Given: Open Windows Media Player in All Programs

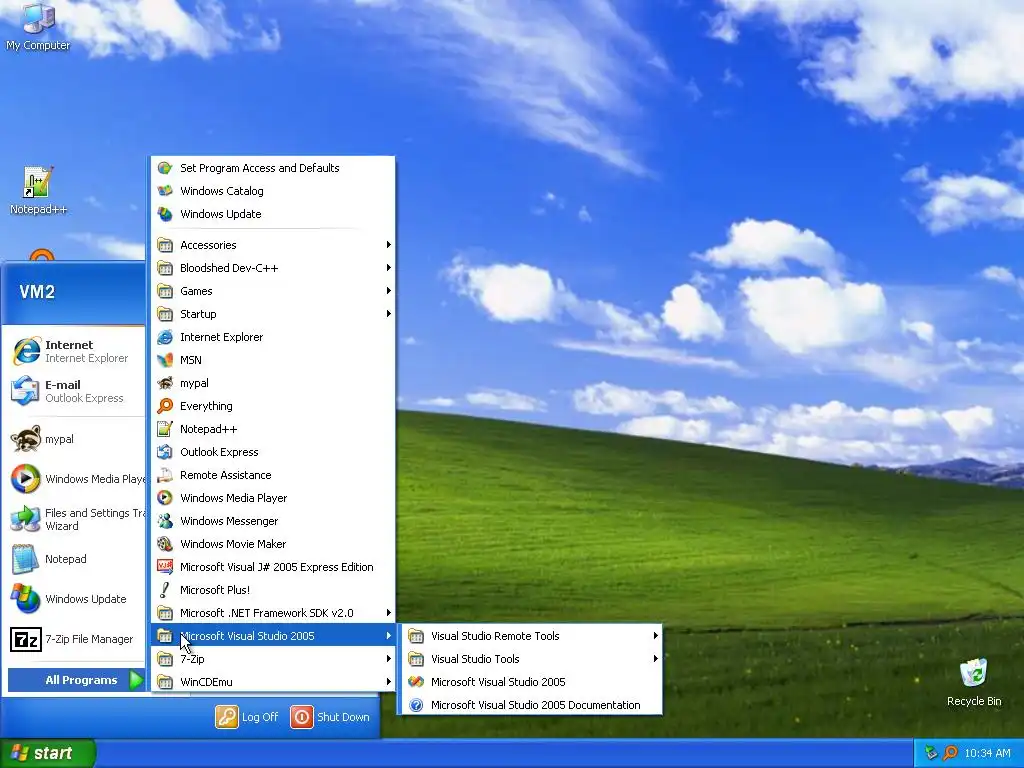Looking at the screenshot, I should [x=273, y=498].
